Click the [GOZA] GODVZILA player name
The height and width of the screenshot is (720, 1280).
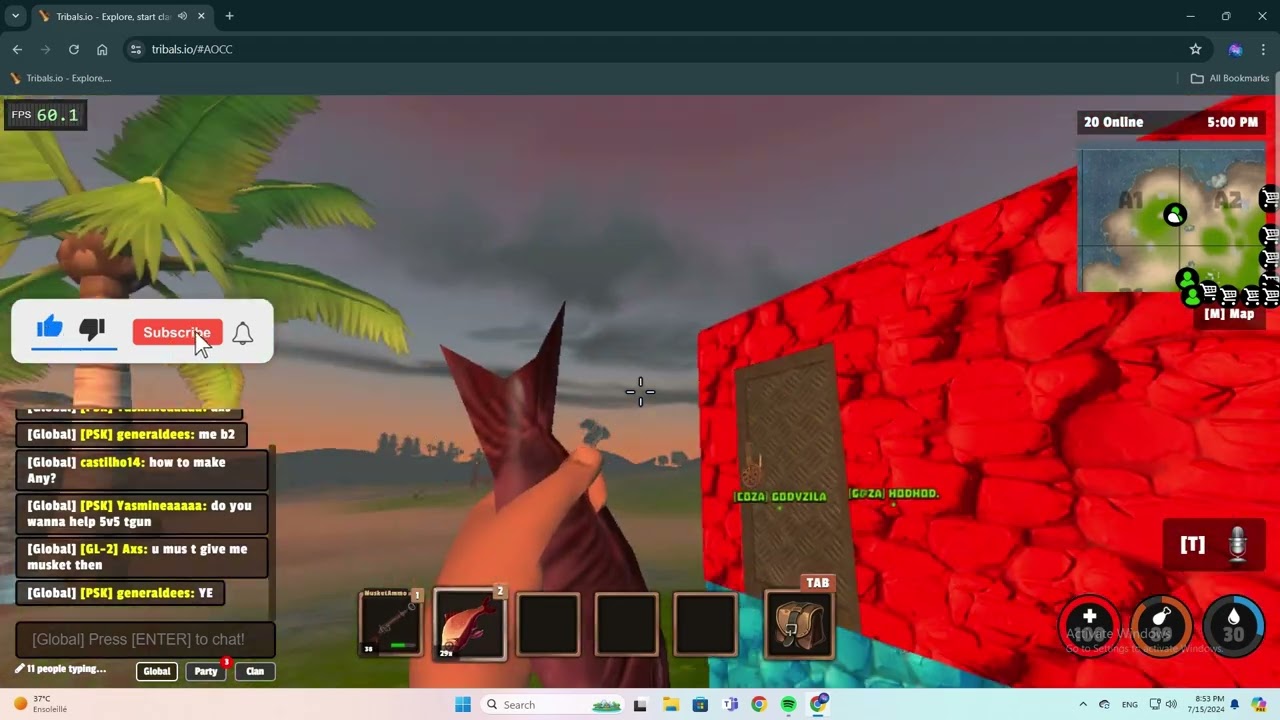click(x=780, y=497)
